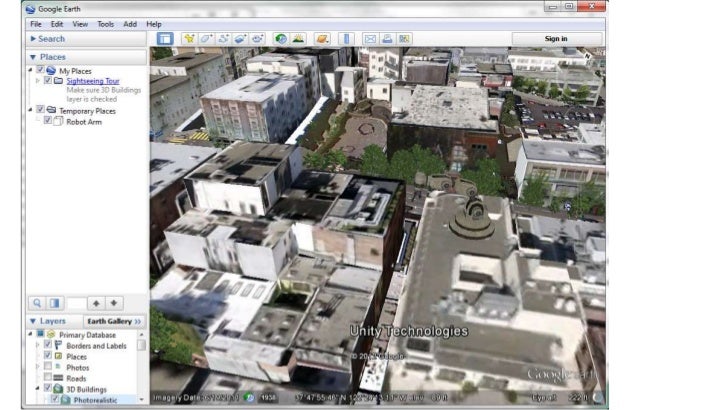Click the Robot Arm model icon
Viewport: 728px width, 410px height.
[x=58, y=121]
